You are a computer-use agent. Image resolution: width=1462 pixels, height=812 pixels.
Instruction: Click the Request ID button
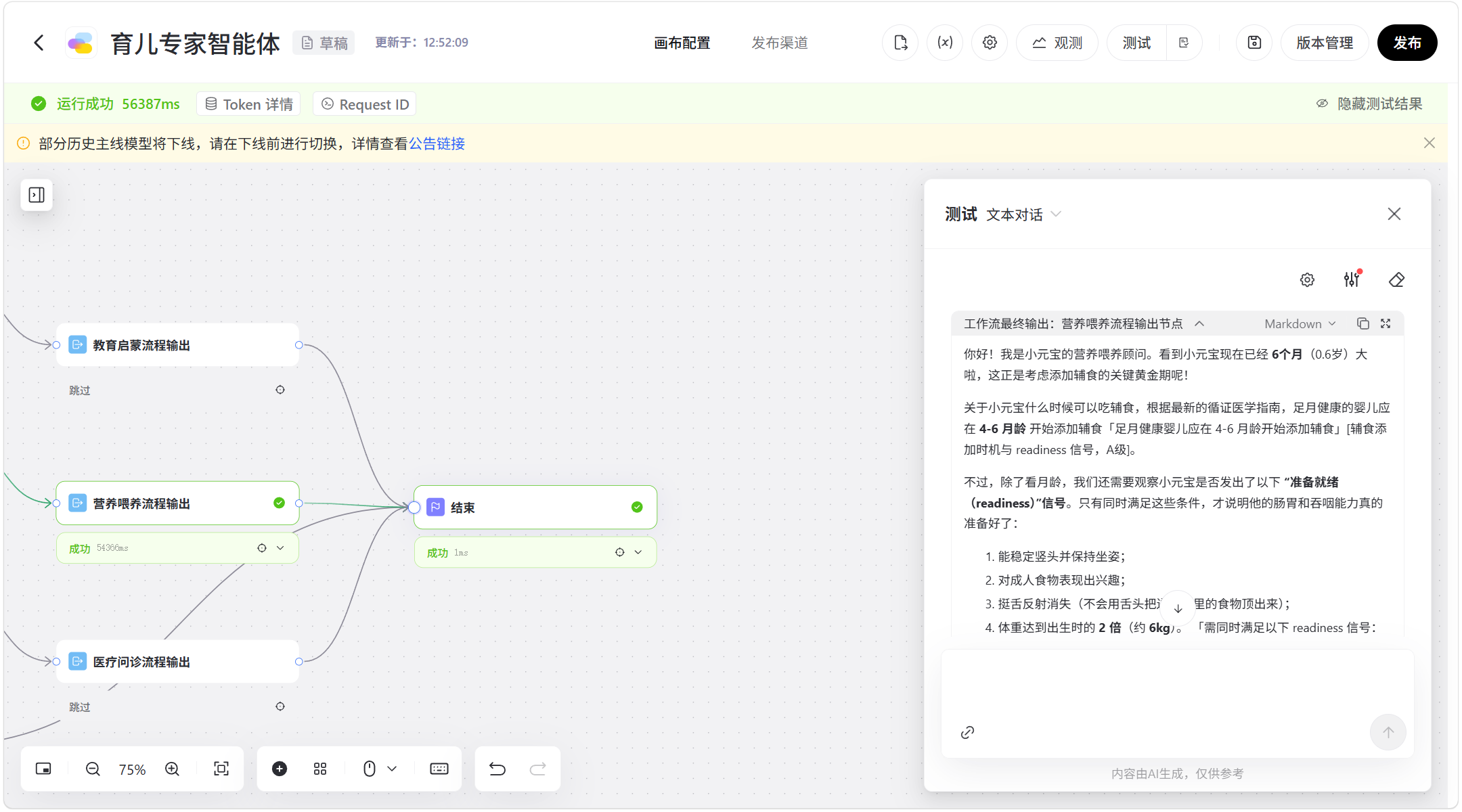tap(365, 104)
